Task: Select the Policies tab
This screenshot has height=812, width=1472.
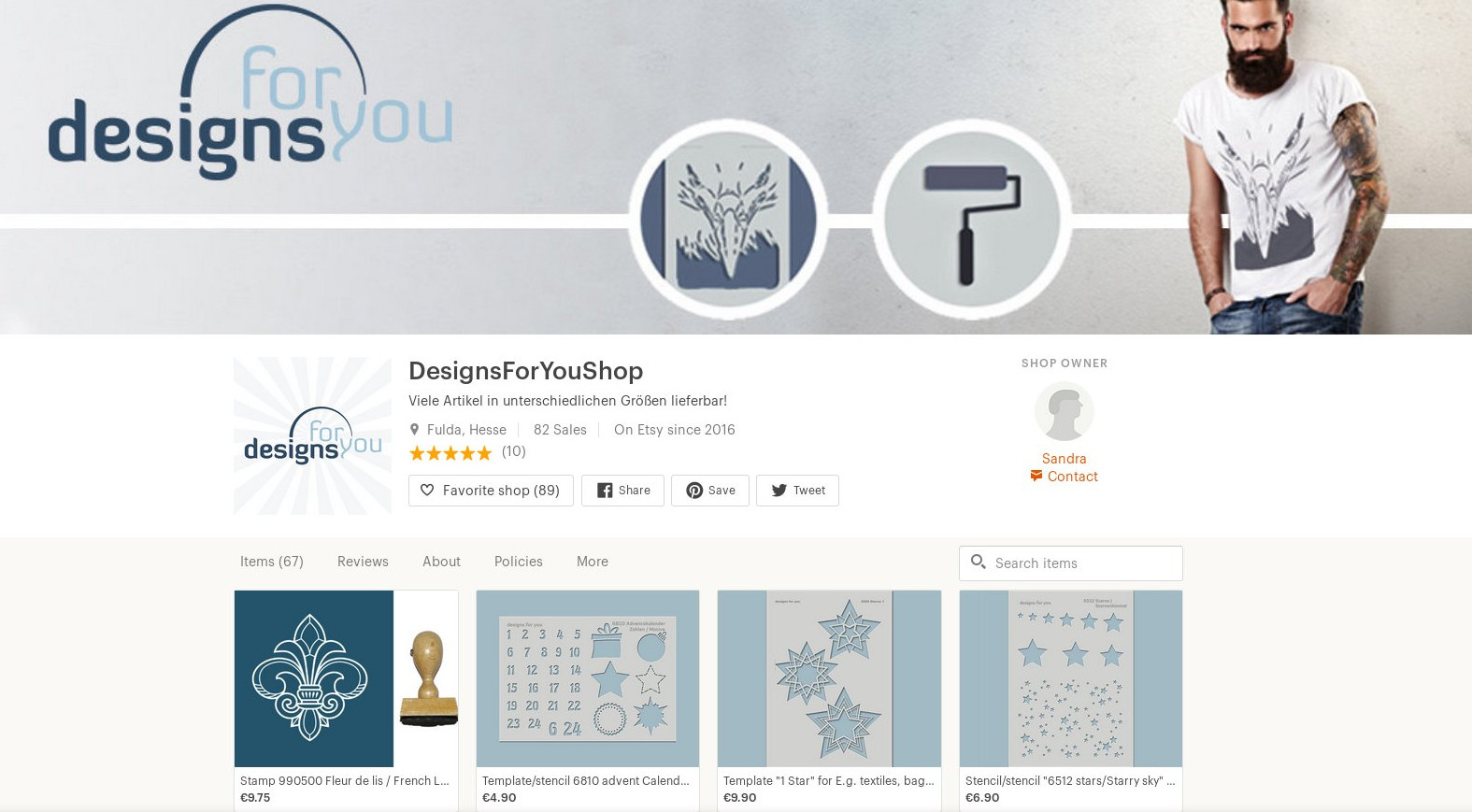Action: tap(519, 562)
